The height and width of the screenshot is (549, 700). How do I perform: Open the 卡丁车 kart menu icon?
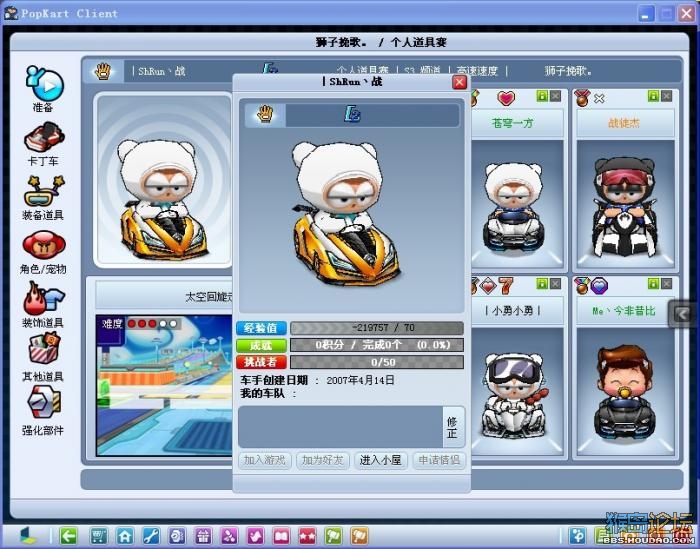pos(44,138)
